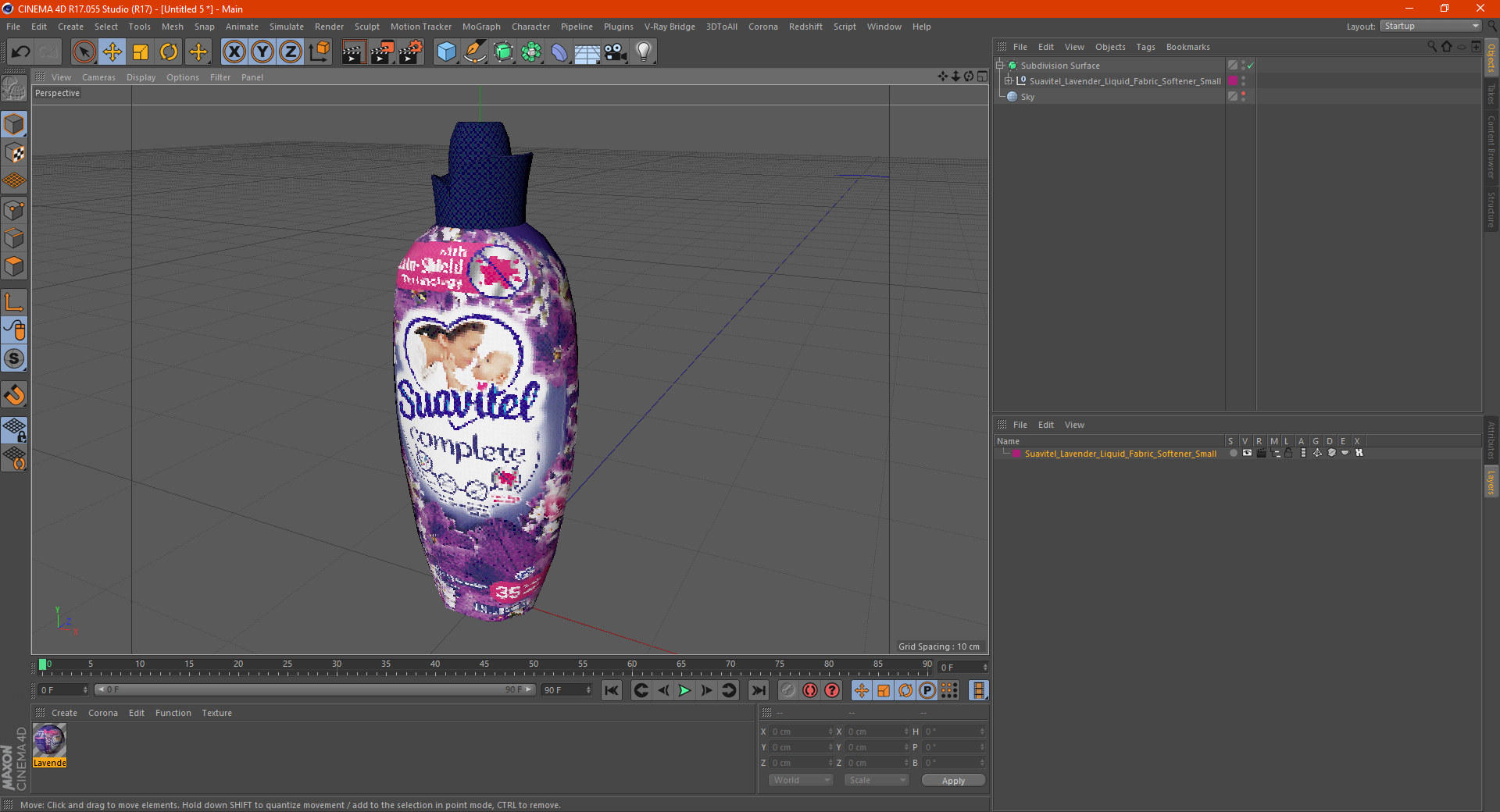Toggle X axis lock

[x=234, y=52]
